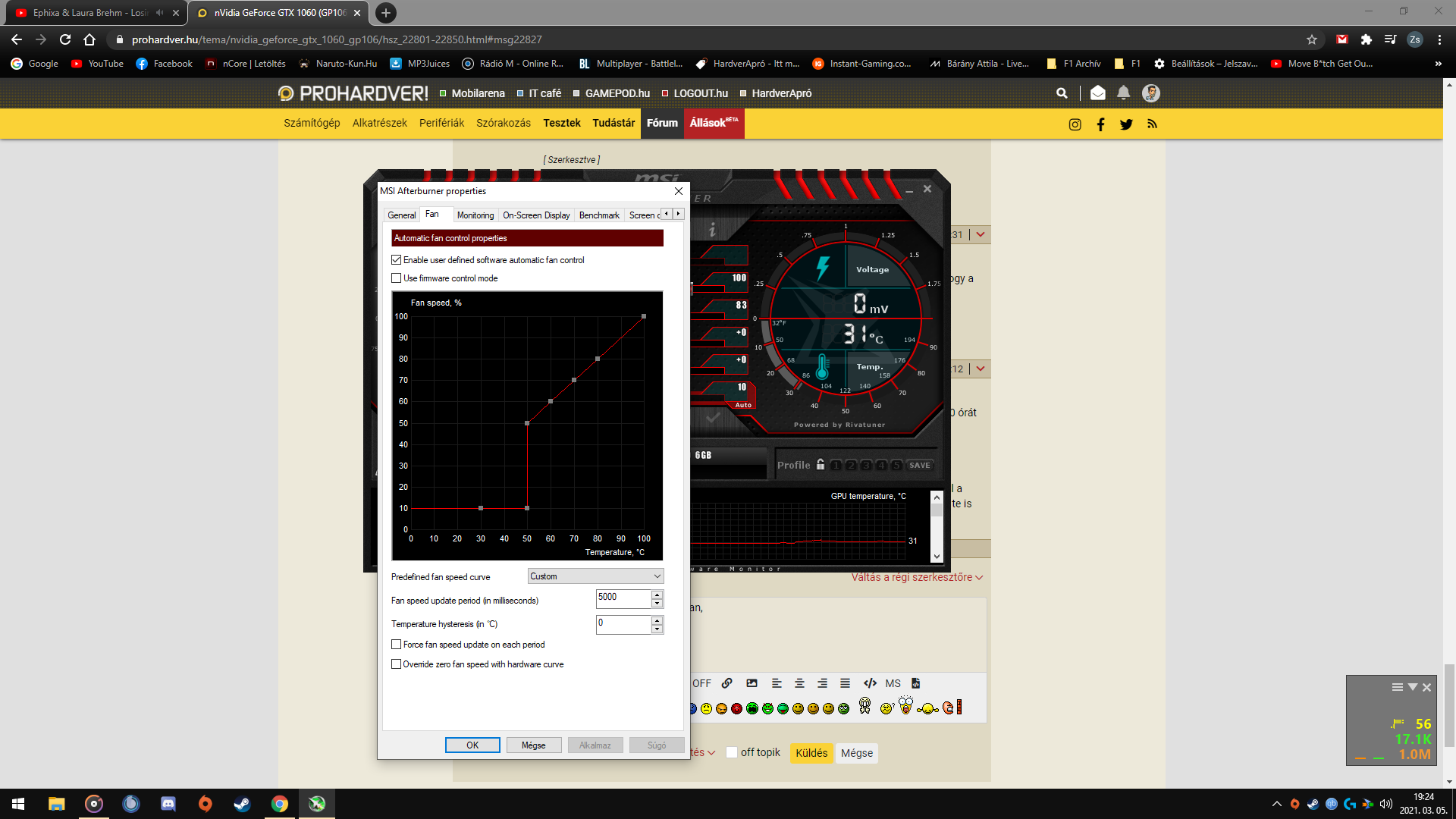
Task: Open the Prohardver Facebook page icon
Action: pyautogui.click(x=1100, y=124)
